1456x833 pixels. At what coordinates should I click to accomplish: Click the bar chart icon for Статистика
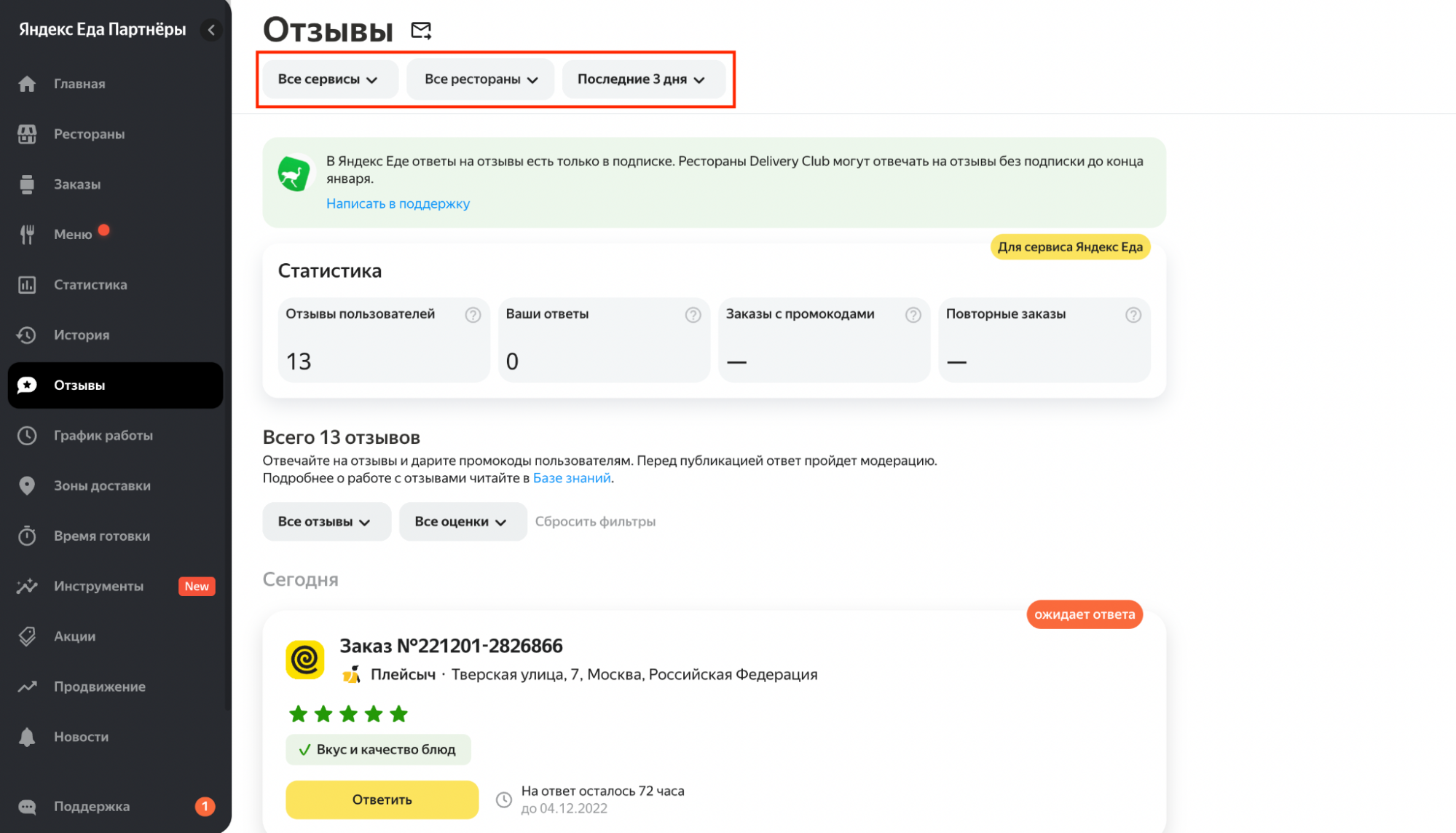point(27,285)
